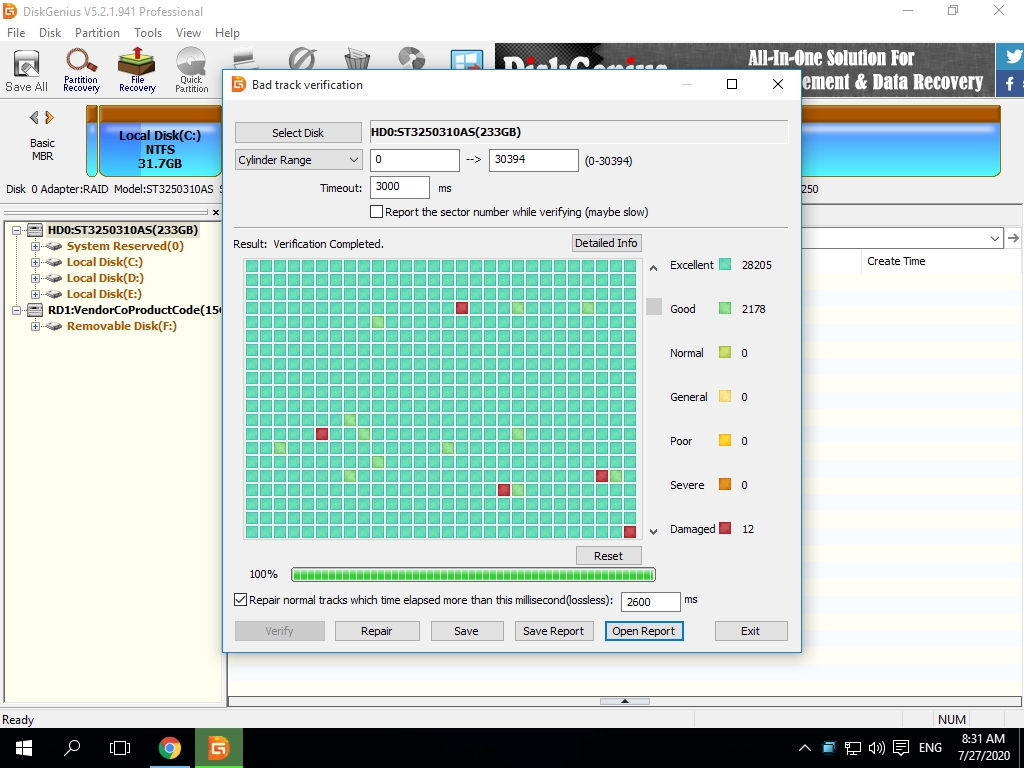Click the verification progress bar
1024x768 pixels.
point(473,575)
